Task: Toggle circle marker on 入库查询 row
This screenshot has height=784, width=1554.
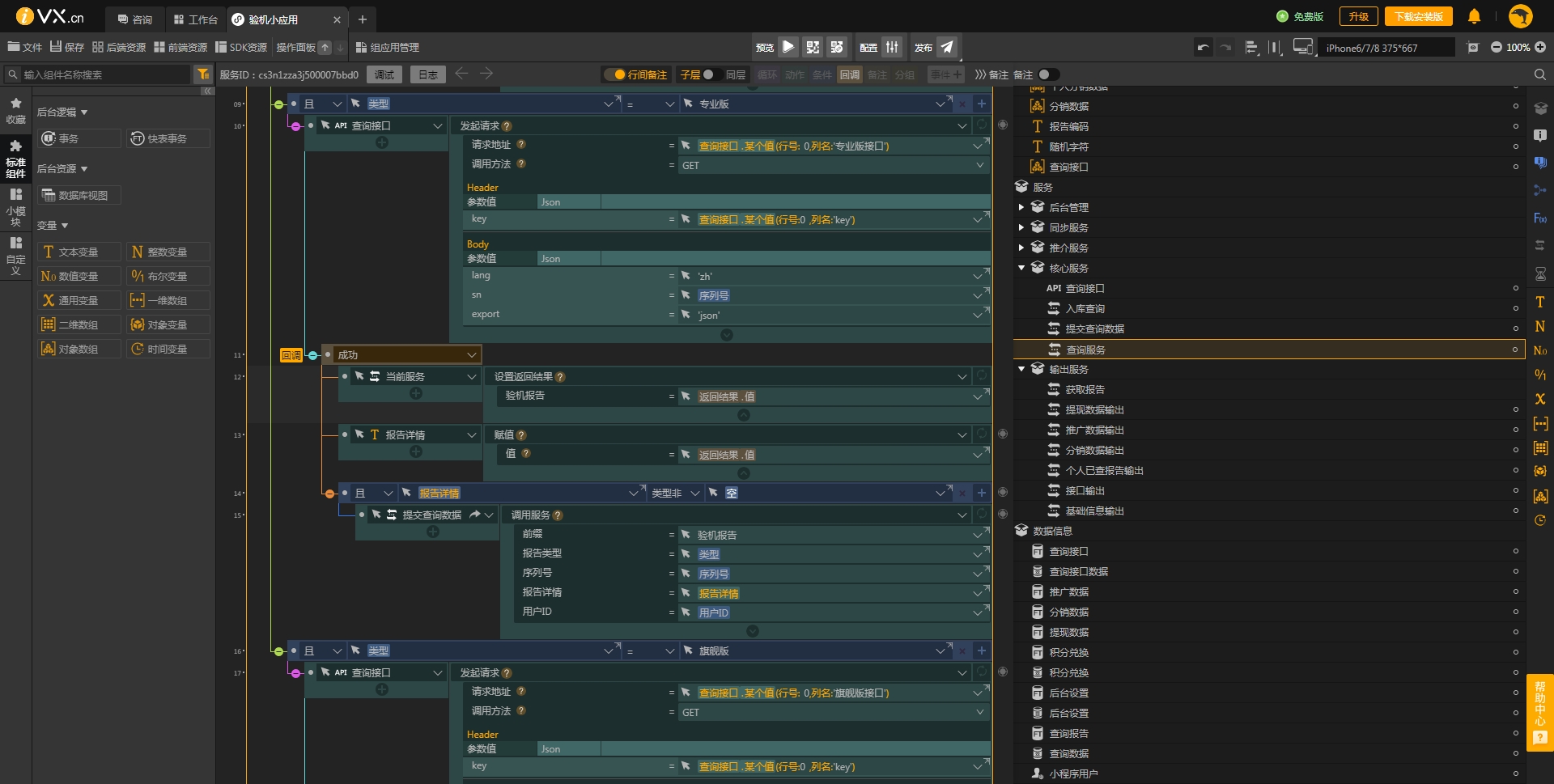Action: coord(1516,308)
